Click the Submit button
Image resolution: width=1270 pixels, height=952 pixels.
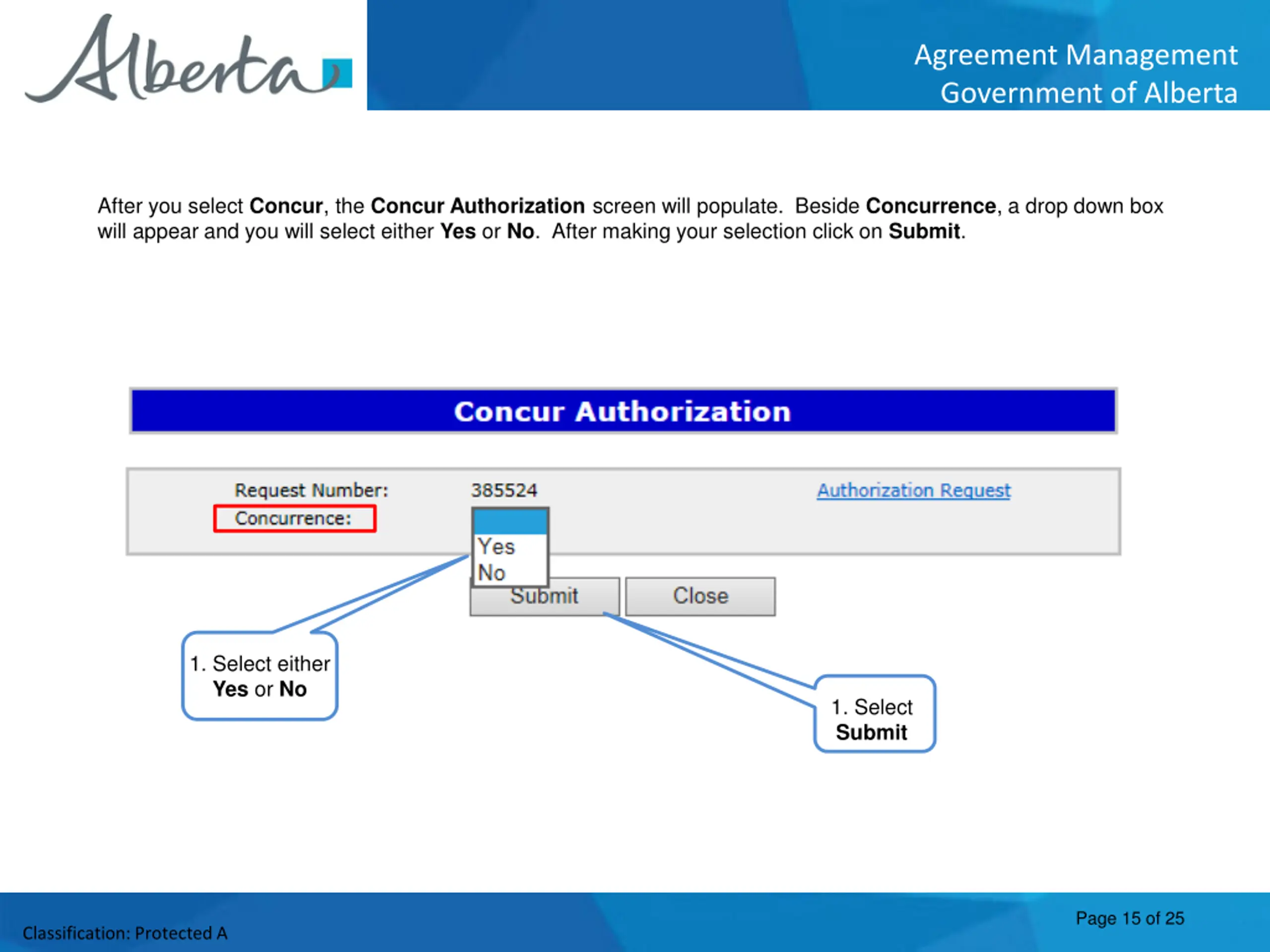544,597
